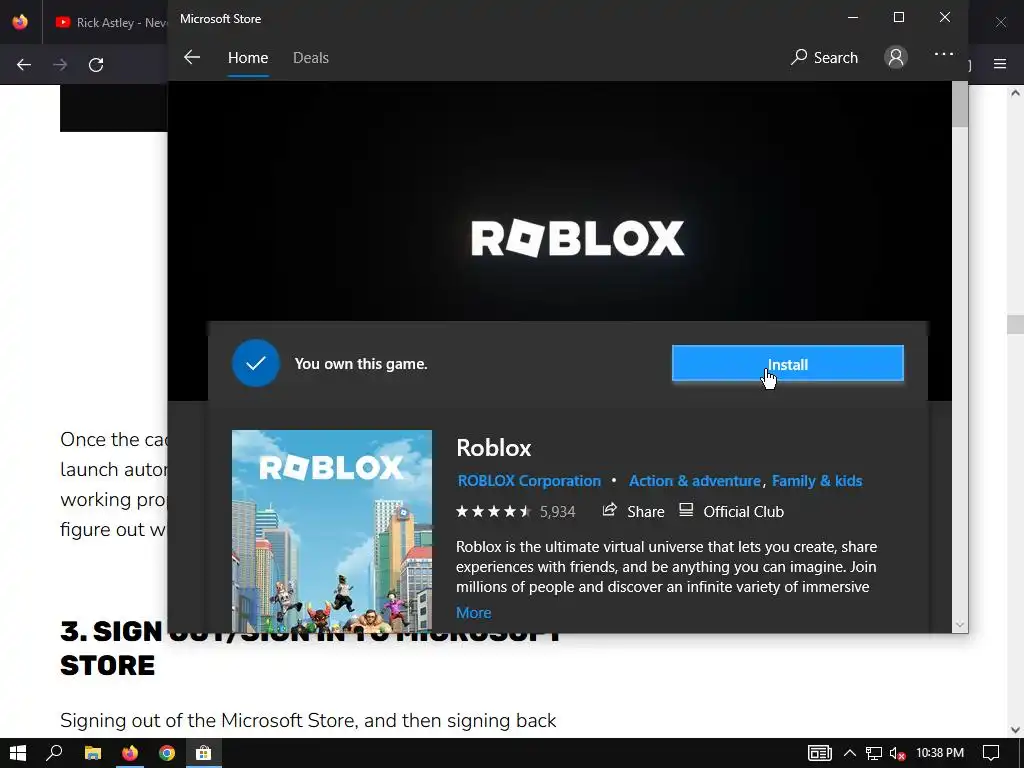Image resolution: width=1024 pixels, height=768 pixels.
Task: Go back in Microsoft Store
Action: pyautogui.click(x=191, y=57)
